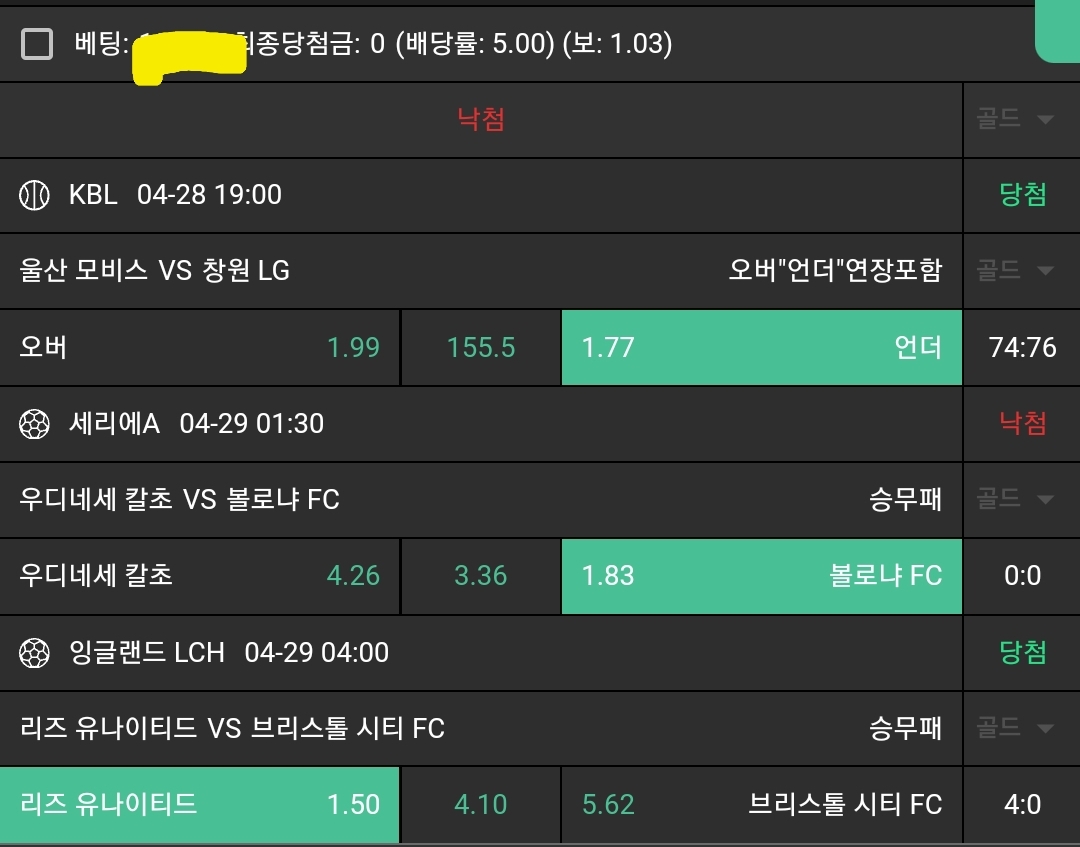Click the England LCH soccer ball icon
The image size is (1080, 847).
pos(34,653)
